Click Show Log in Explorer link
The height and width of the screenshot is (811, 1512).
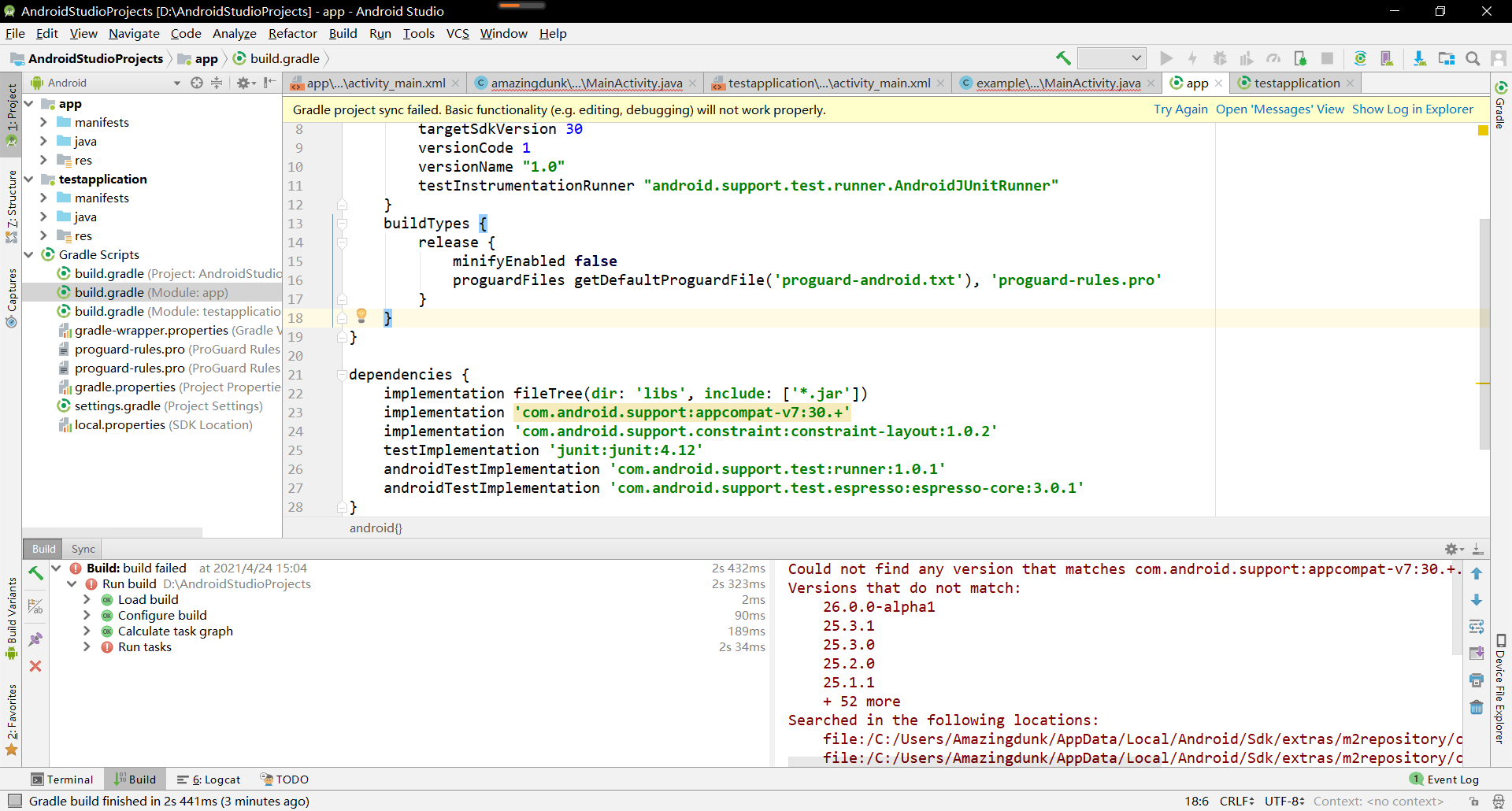tap(1413, 109)
